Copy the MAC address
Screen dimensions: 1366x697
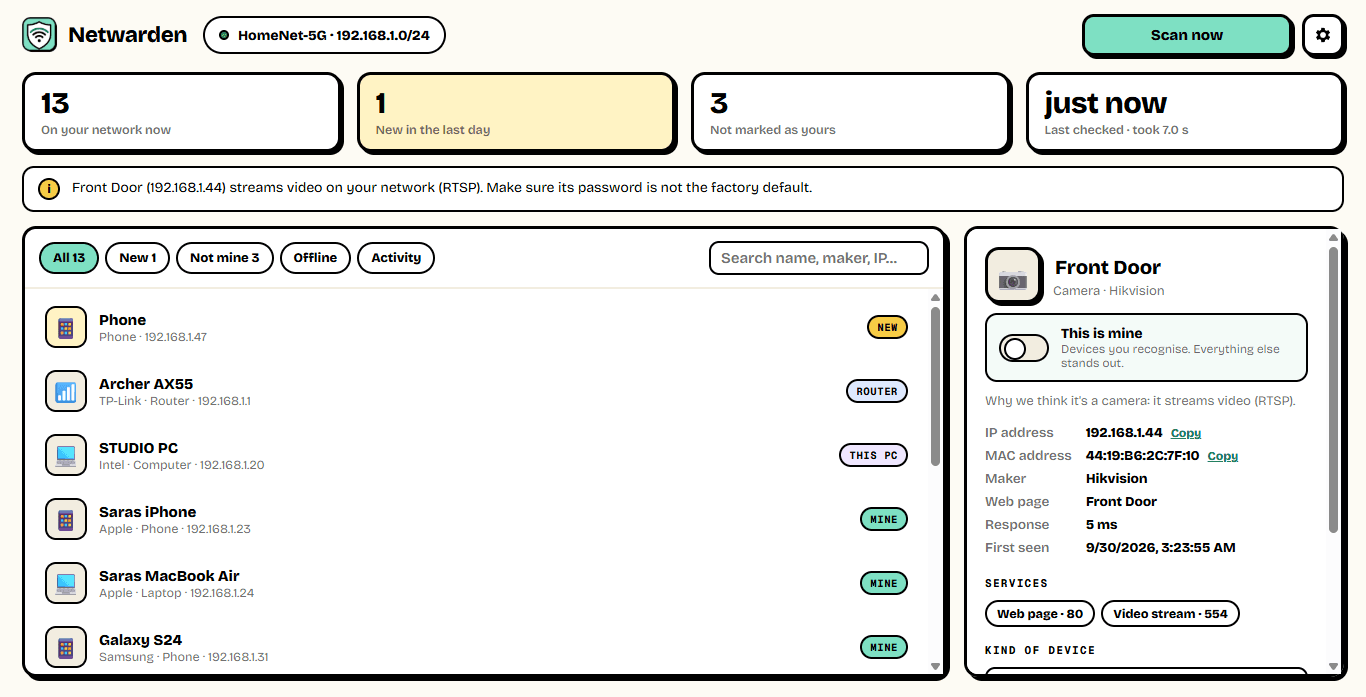click(1223, 456)
